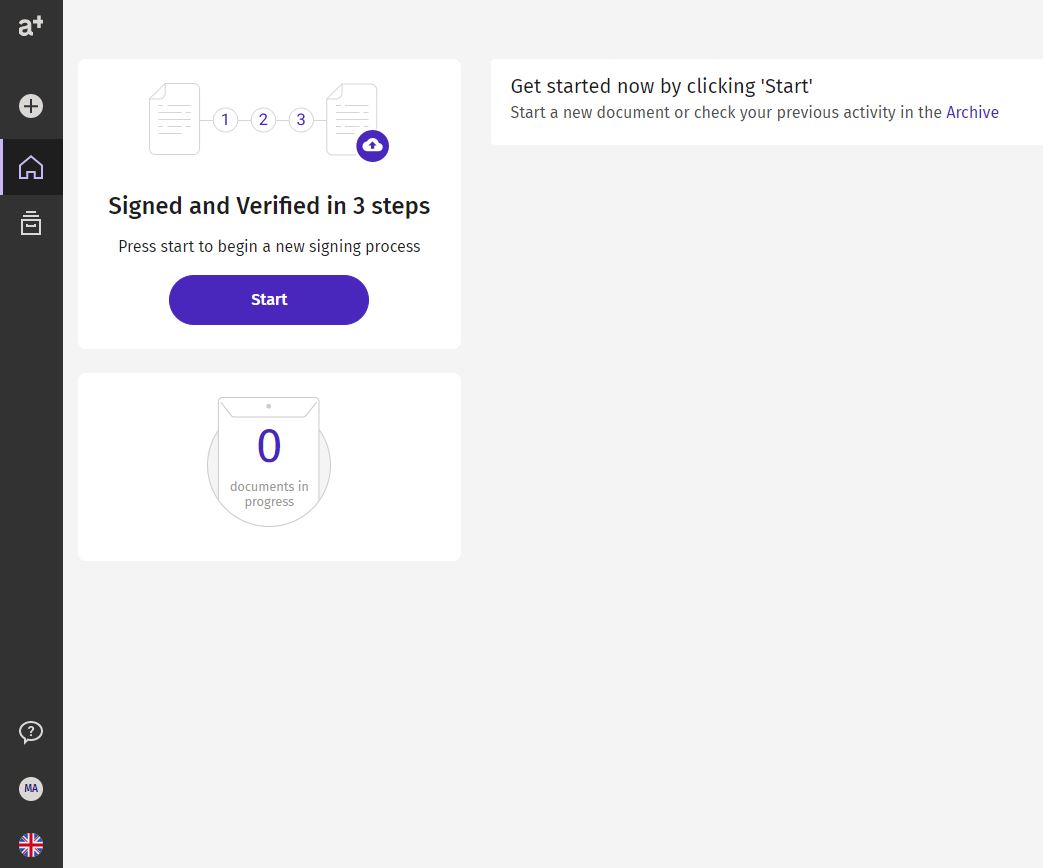This screenshot has height=868, width=1043.
Task: Go to Home via house icon
Action: (31, 167)
